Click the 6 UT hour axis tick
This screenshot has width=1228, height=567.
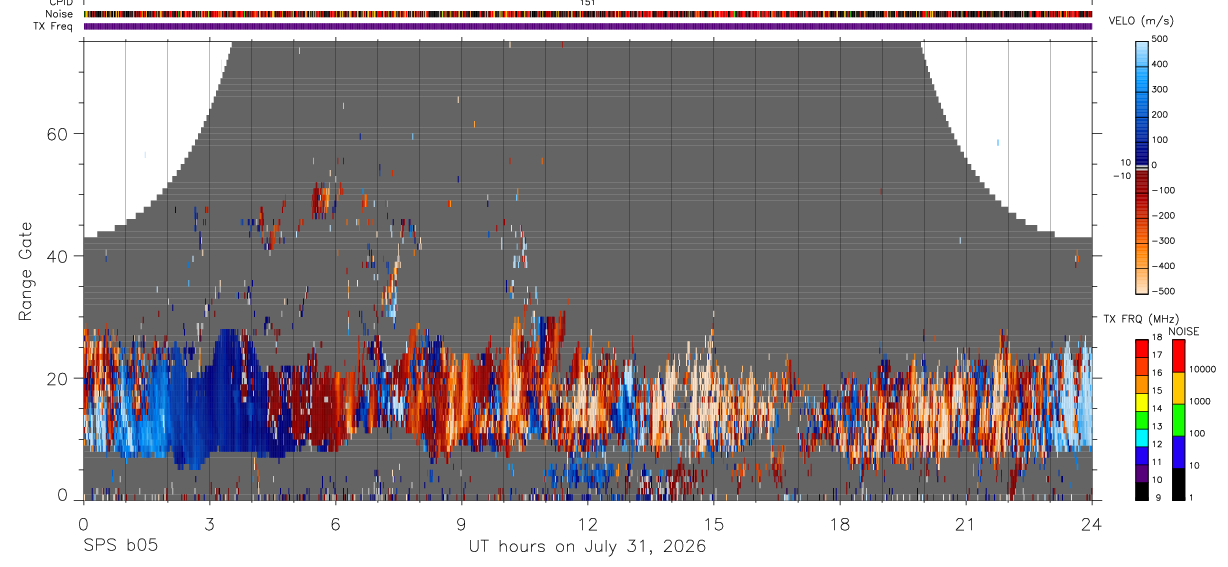click(x=336, y=522)
